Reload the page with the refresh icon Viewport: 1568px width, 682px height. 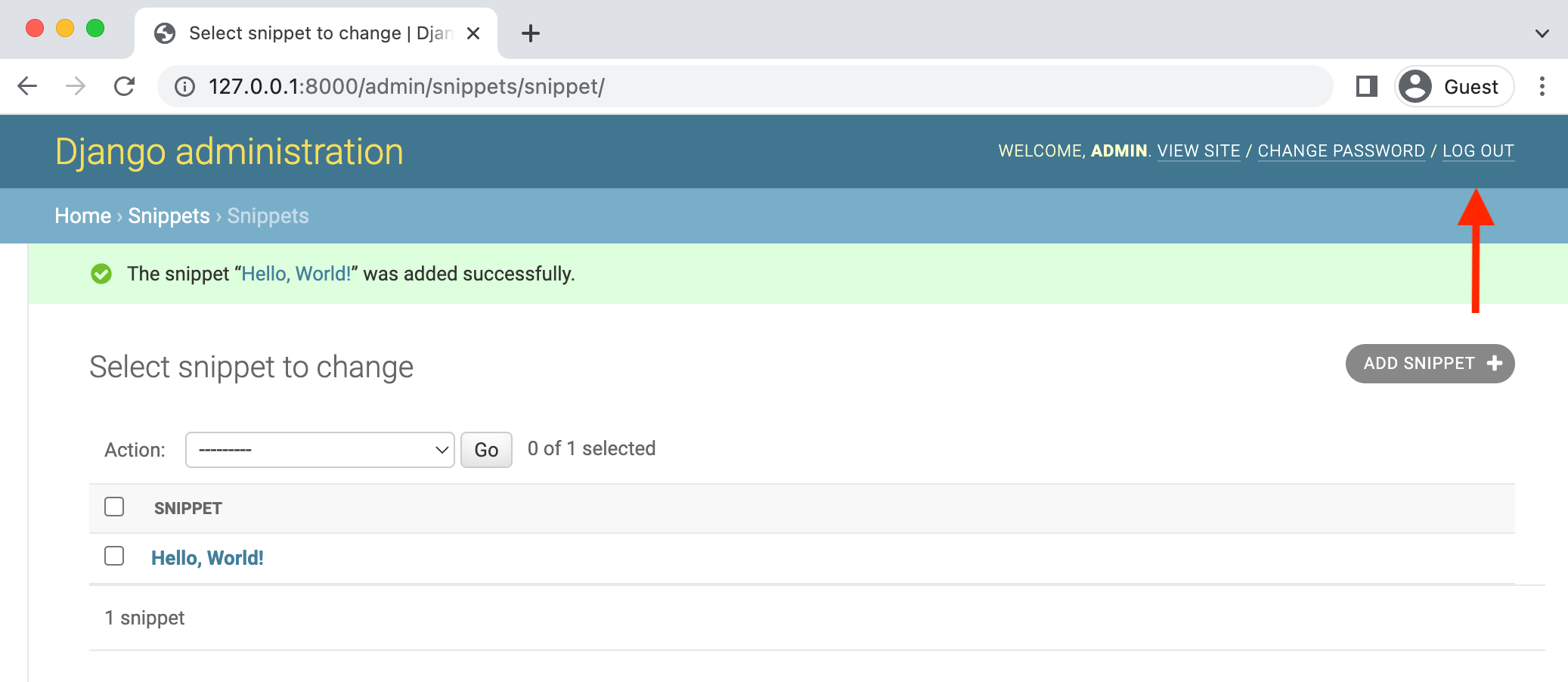[125, 86]
